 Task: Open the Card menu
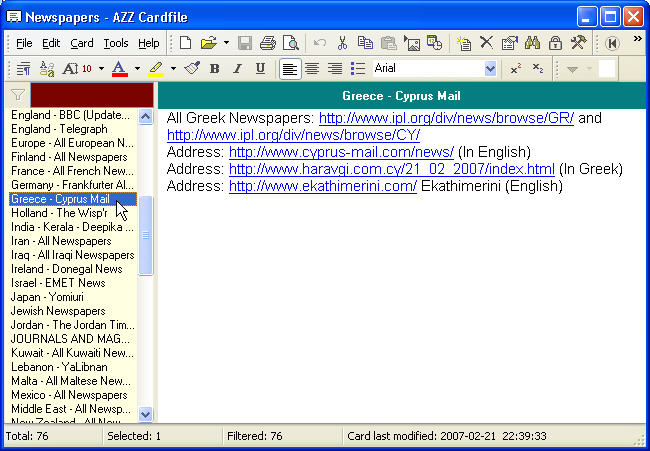82,43
